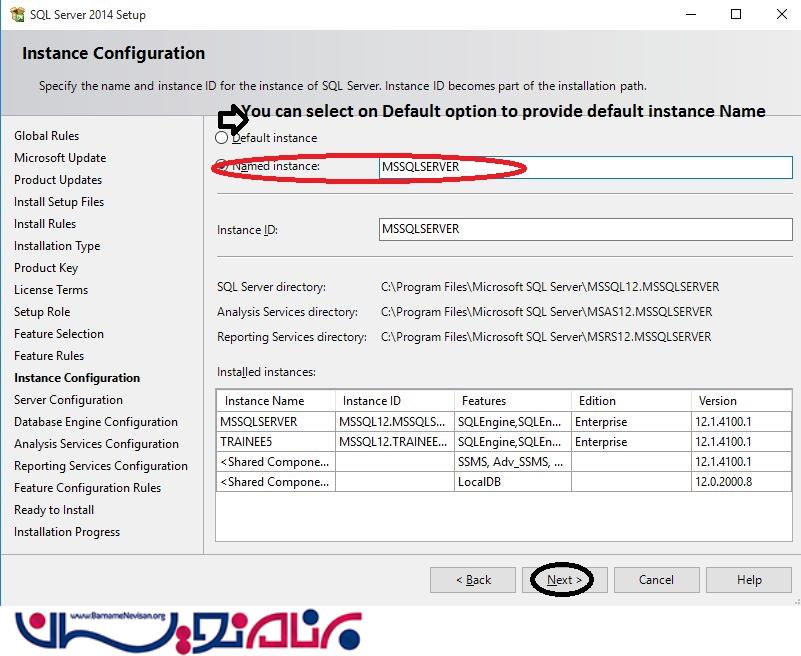
Task: Click the Features column header
Action: pos(513,401)
